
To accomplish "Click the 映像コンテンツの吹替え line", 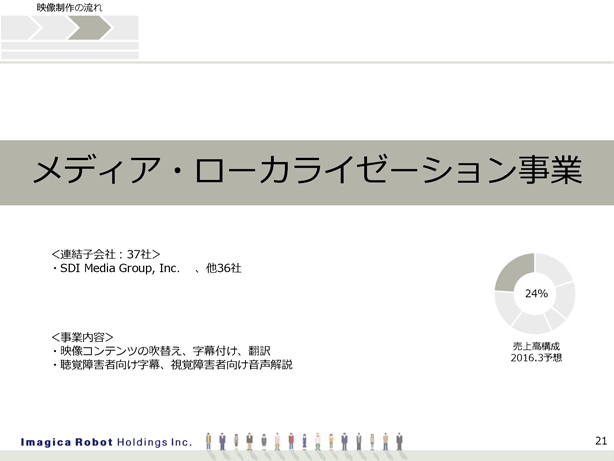I will (x=161, y=351).
